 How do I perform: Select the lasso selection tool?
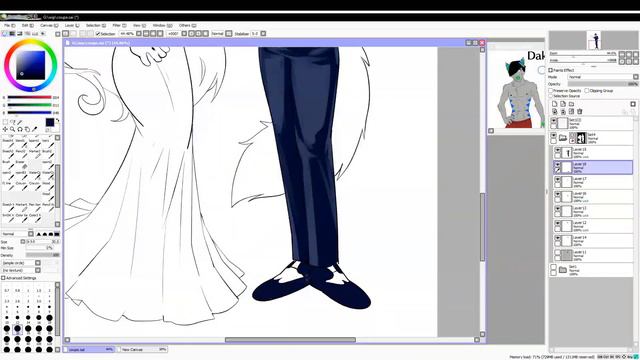click(13, 122)
